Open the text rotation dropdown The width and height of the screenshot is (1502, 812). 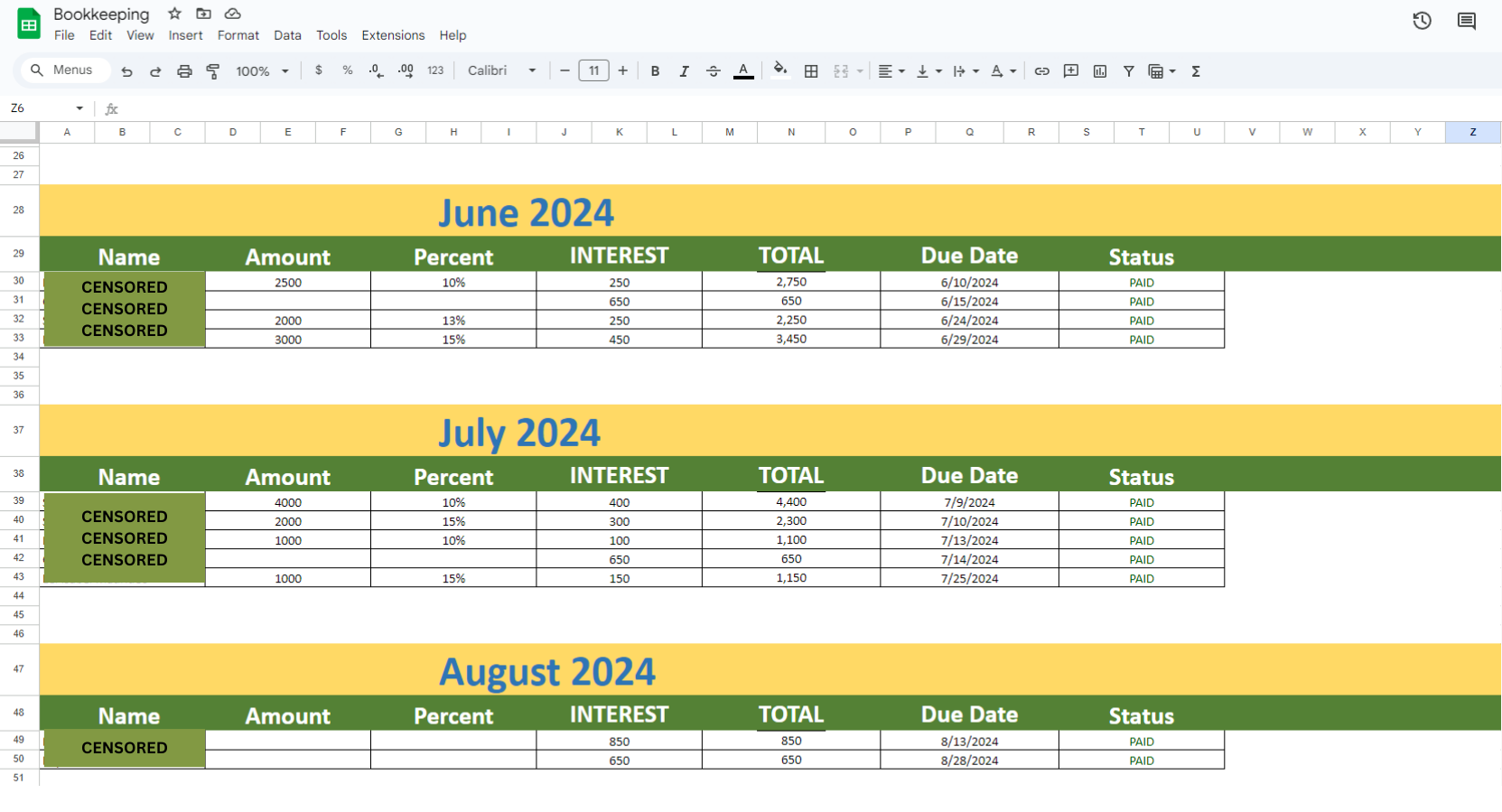pyautogui.click(x=1003, y=71)
